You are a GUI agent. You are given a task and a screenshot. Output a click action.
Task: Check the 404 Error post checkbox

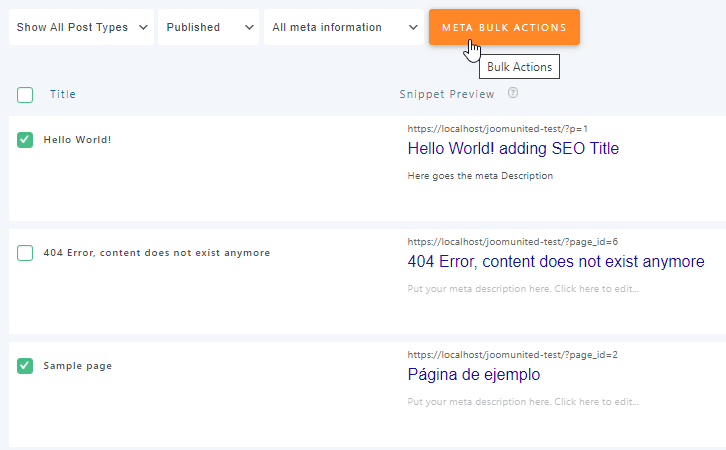coord(25,253)
